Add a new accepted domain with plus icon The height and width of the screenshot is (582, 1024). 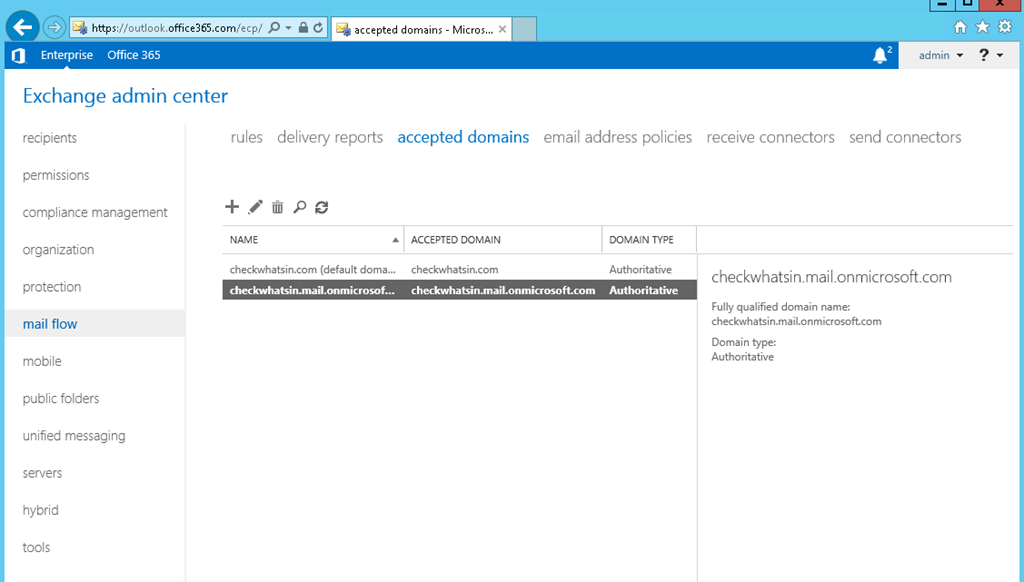tap(232, 207)
